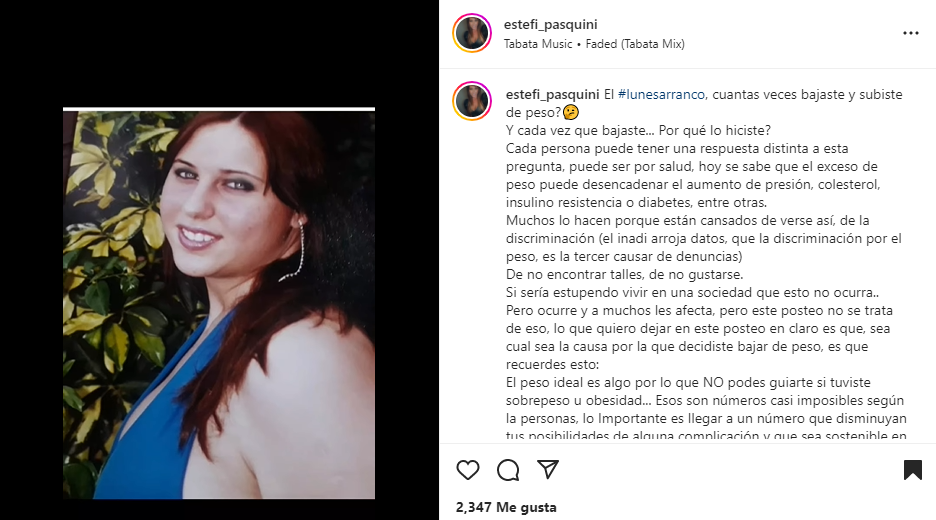Open comments via the speech bubble icon
Screen dimensions: 936x520
pyautogui.click(x=508, y=470)
